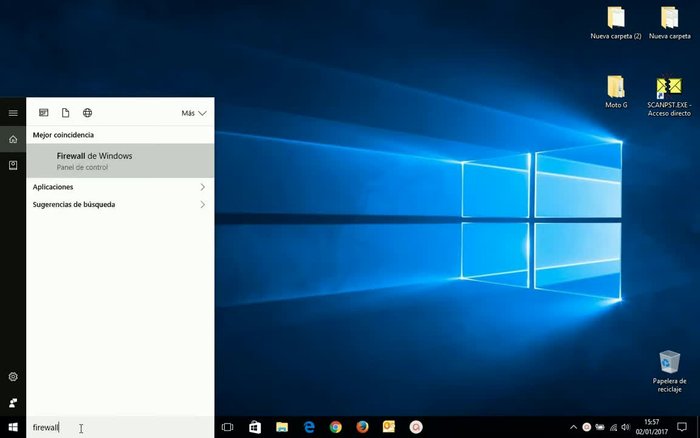Viewport: 700px width, 438px height.
Task: Select the Papelera de reciclaje icon
Action: point(669,372)
